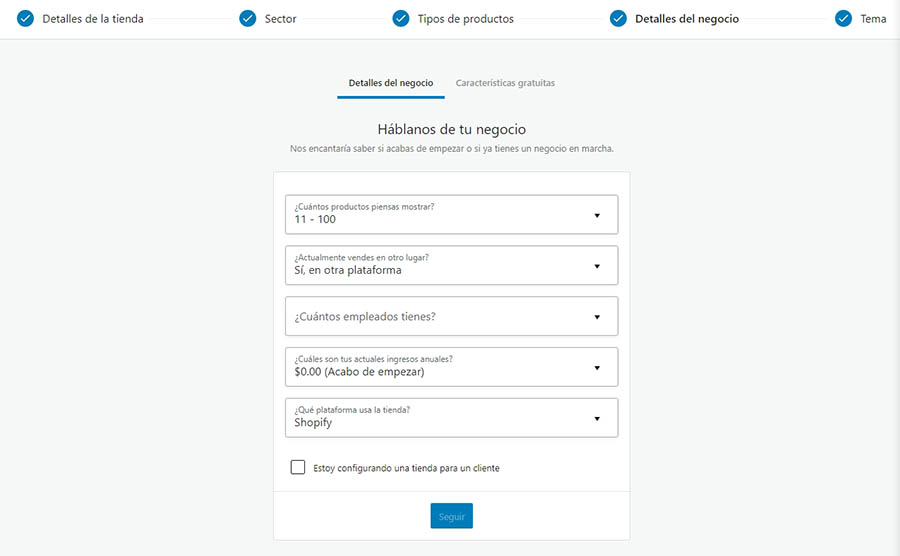Click the Tema step checkmark icon
The height and width of the screenshot is (556, 900).
843,18
